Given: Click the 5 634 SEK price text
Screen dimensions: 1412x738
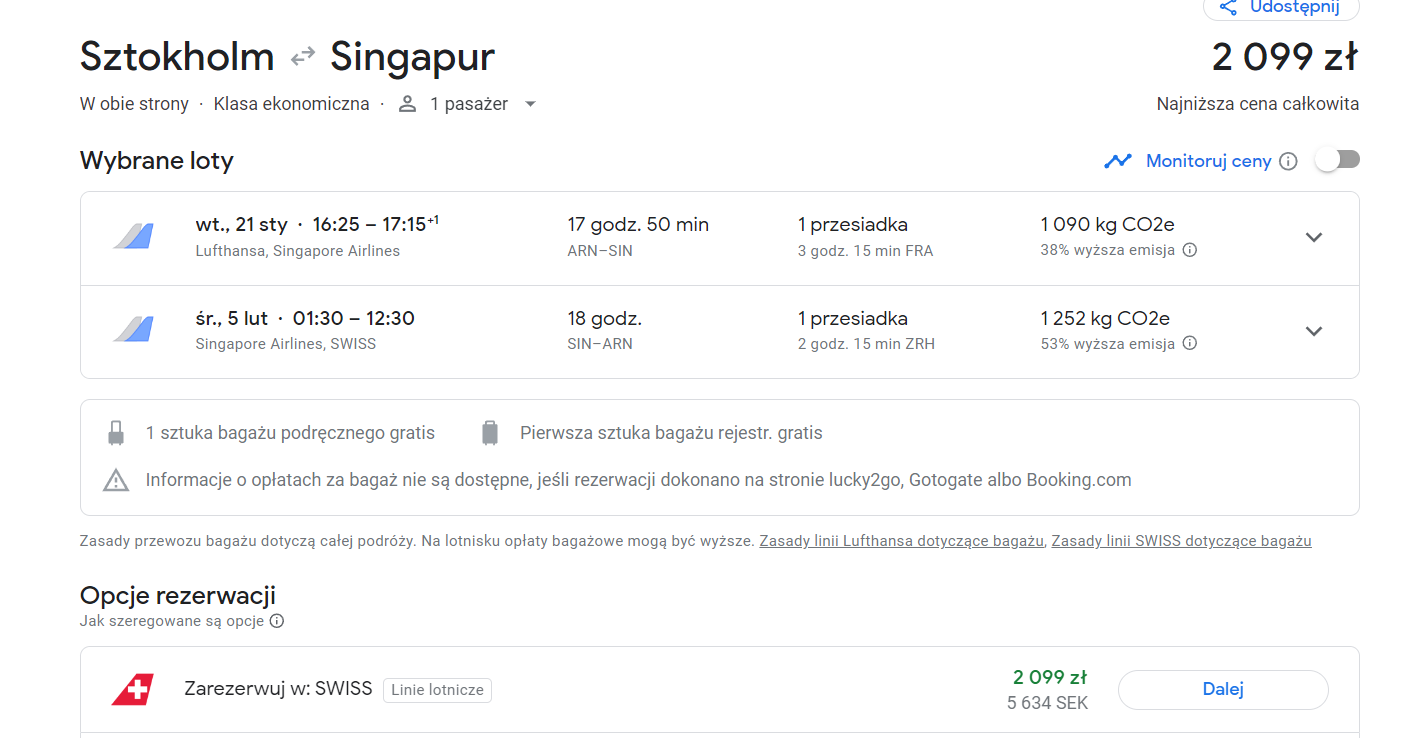Looking at the screenshot, I should click(1047, 703).
